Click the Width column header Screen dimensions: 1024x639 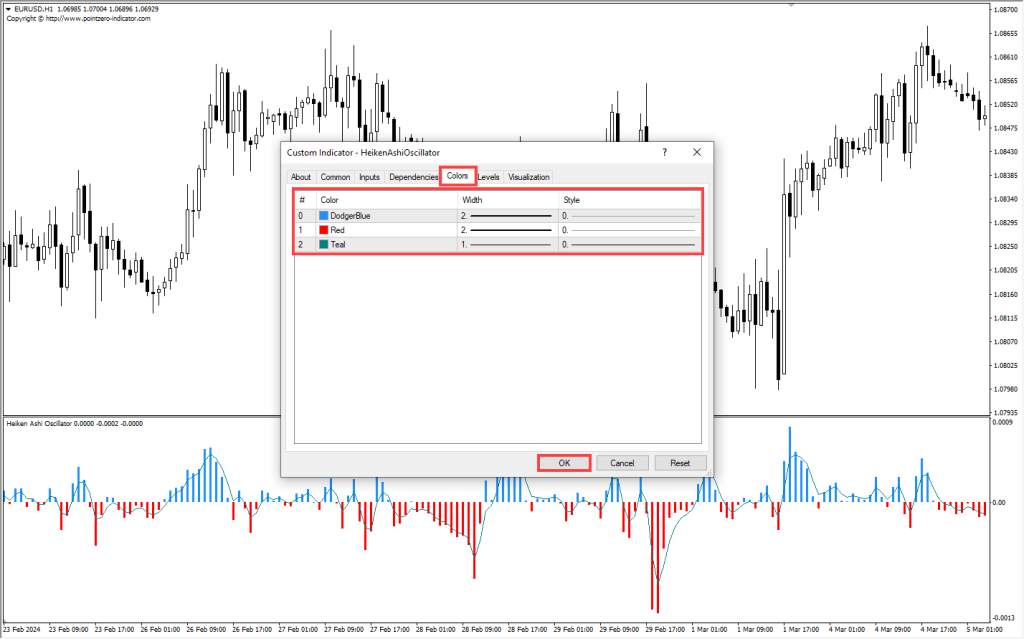(x=508, y=200)
